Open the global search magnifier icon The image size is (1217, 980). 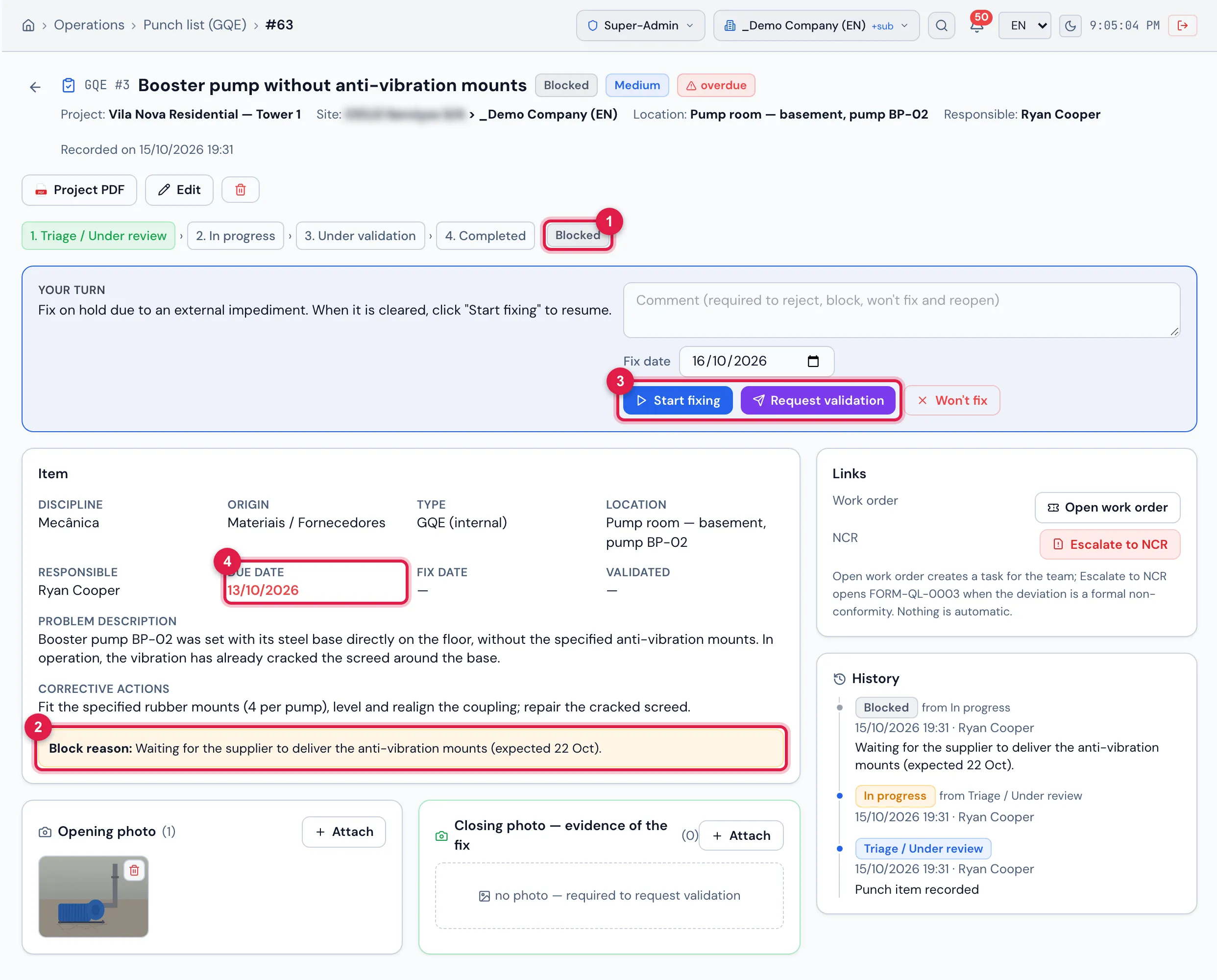tap(941, 25)
